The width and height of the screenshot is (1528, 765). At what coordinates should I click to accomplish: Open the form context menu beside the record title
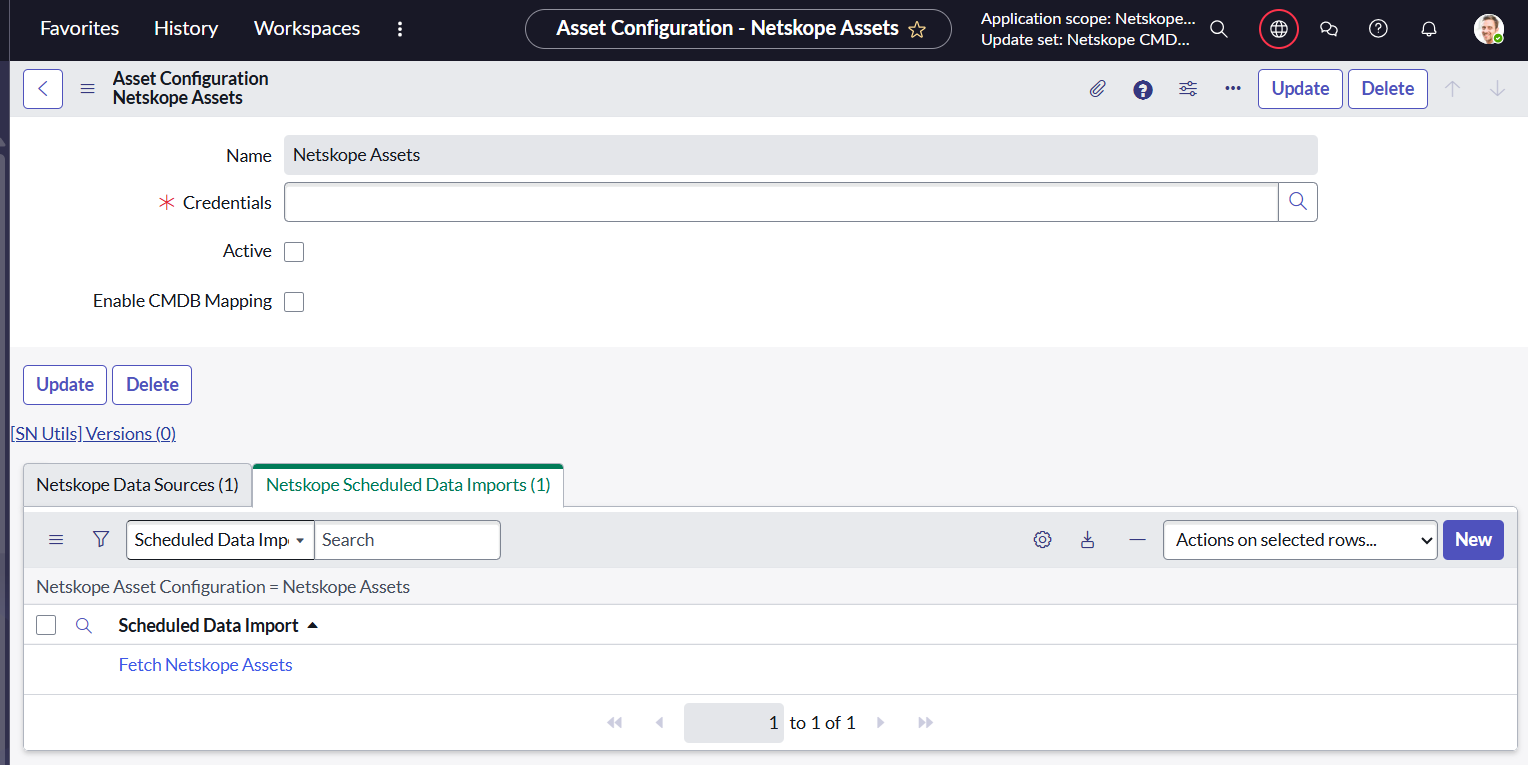tap(88, 89)
